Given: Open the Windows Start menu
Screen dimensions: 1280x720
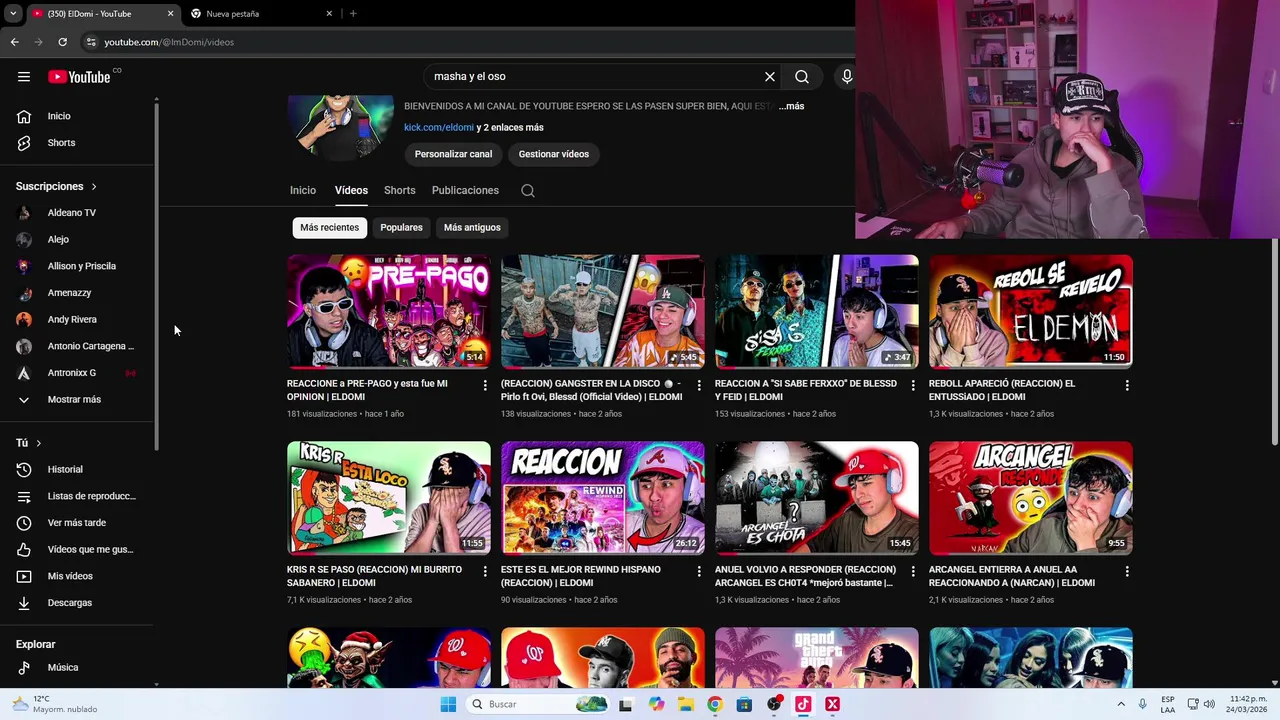Looking at the screenshot, I should coord(448,704).
